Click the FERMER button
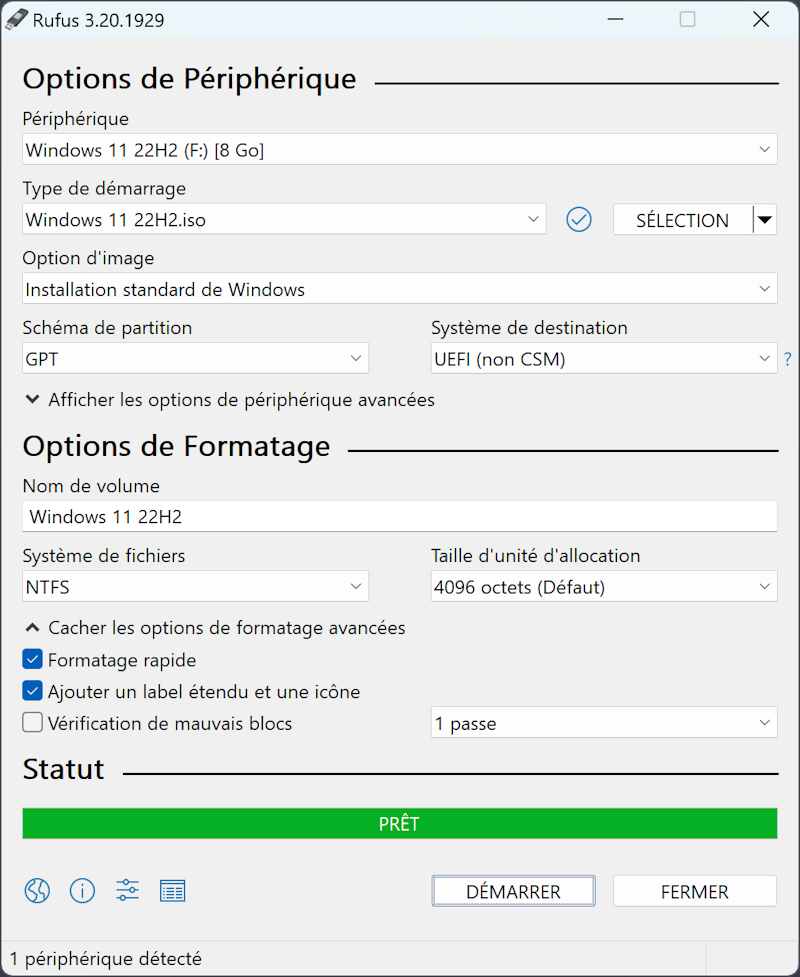The image size is (800, 977). coord(694,891)
